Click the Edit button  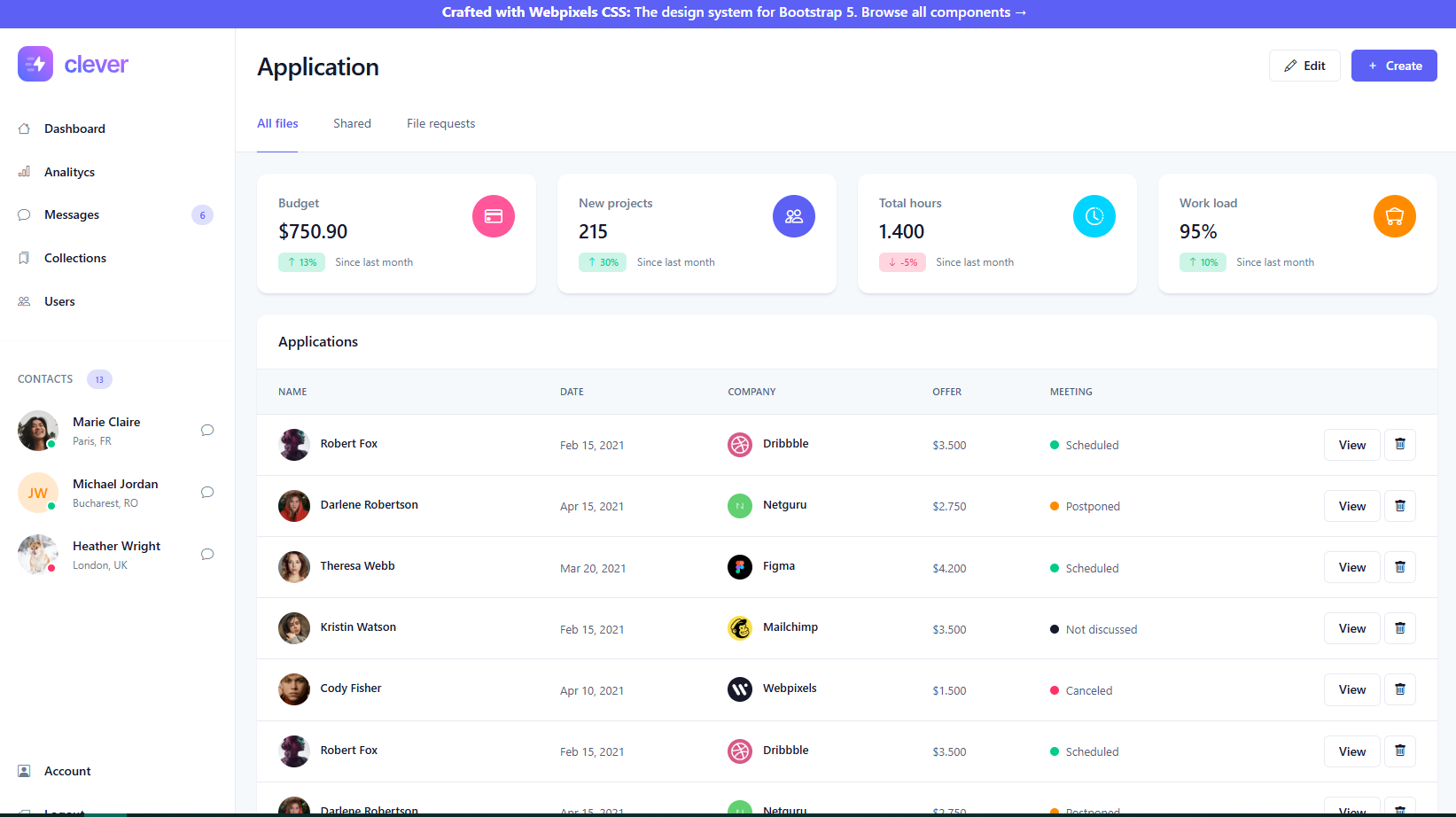click(1304, 66)
